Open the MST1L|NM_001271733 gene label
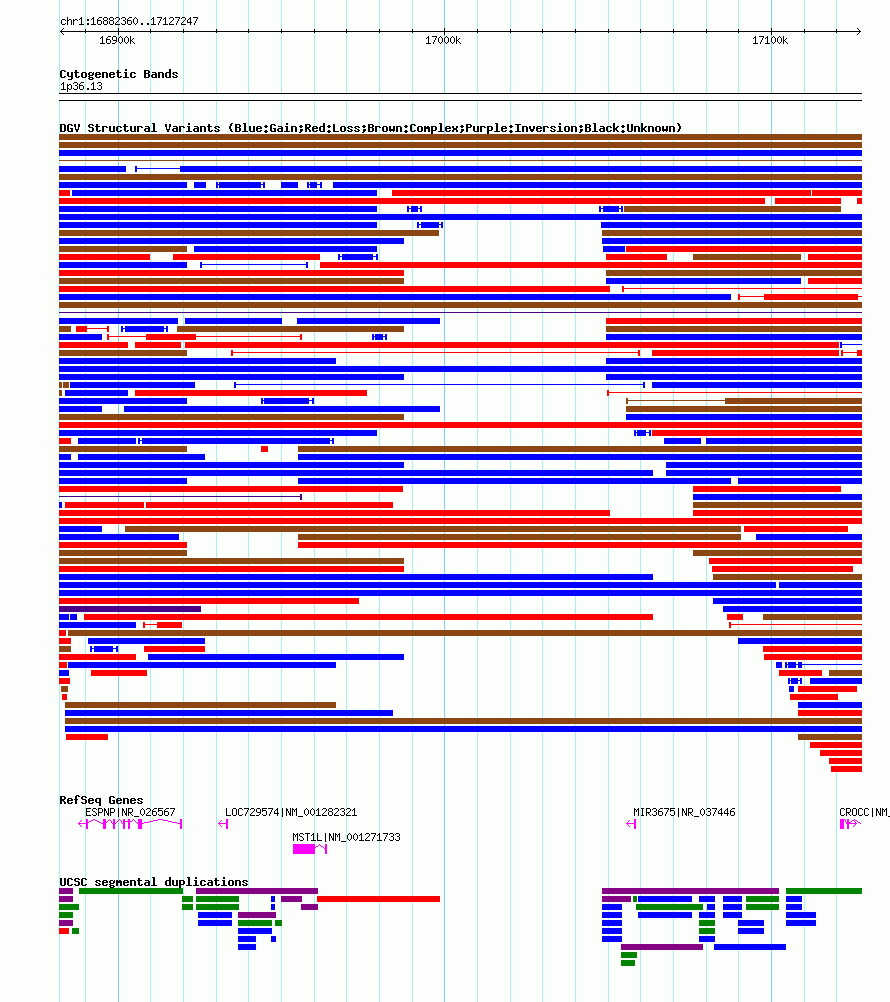Screen dimensions: 890x1002 point(346,837)
